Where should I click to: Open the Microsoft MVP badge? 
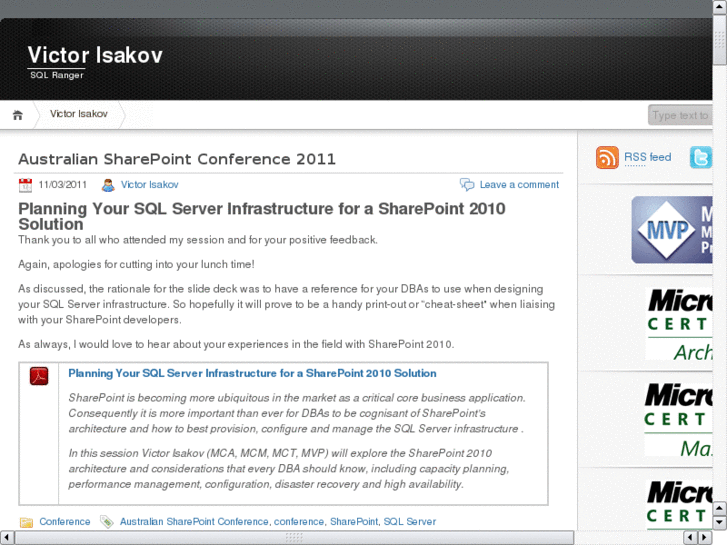pyautogui.click(x=672, y=230)
